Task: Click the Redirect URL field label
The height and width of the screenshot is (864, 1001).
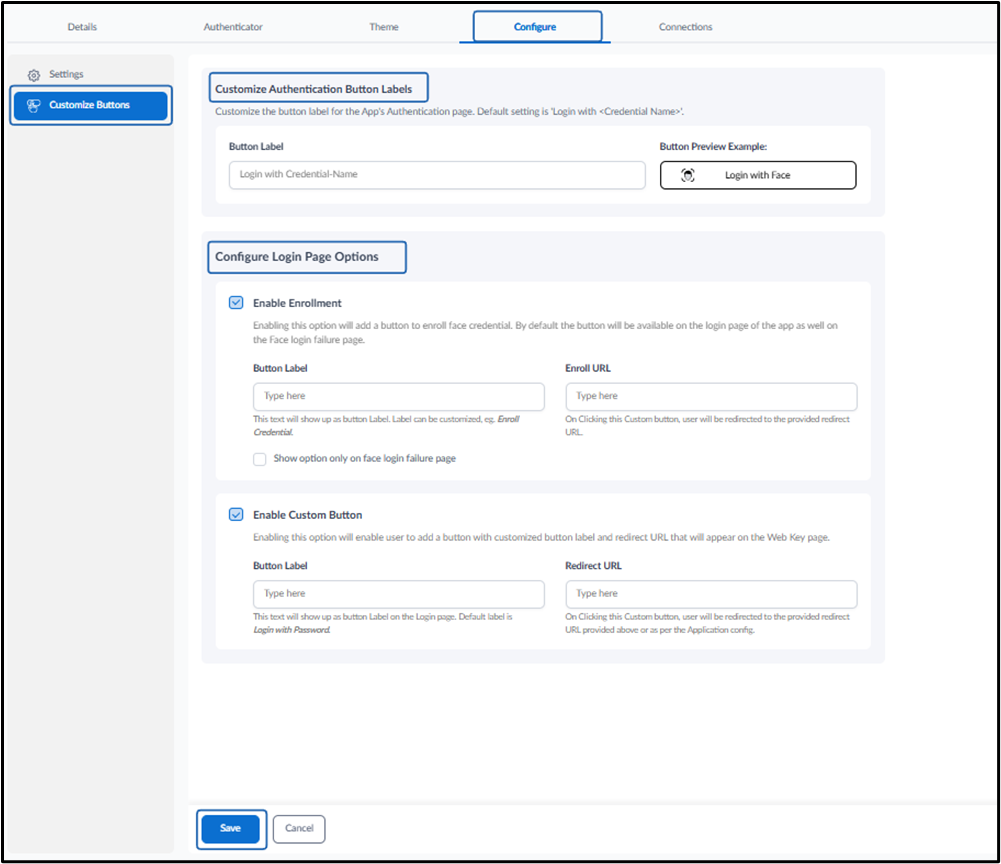Action: 593,566
